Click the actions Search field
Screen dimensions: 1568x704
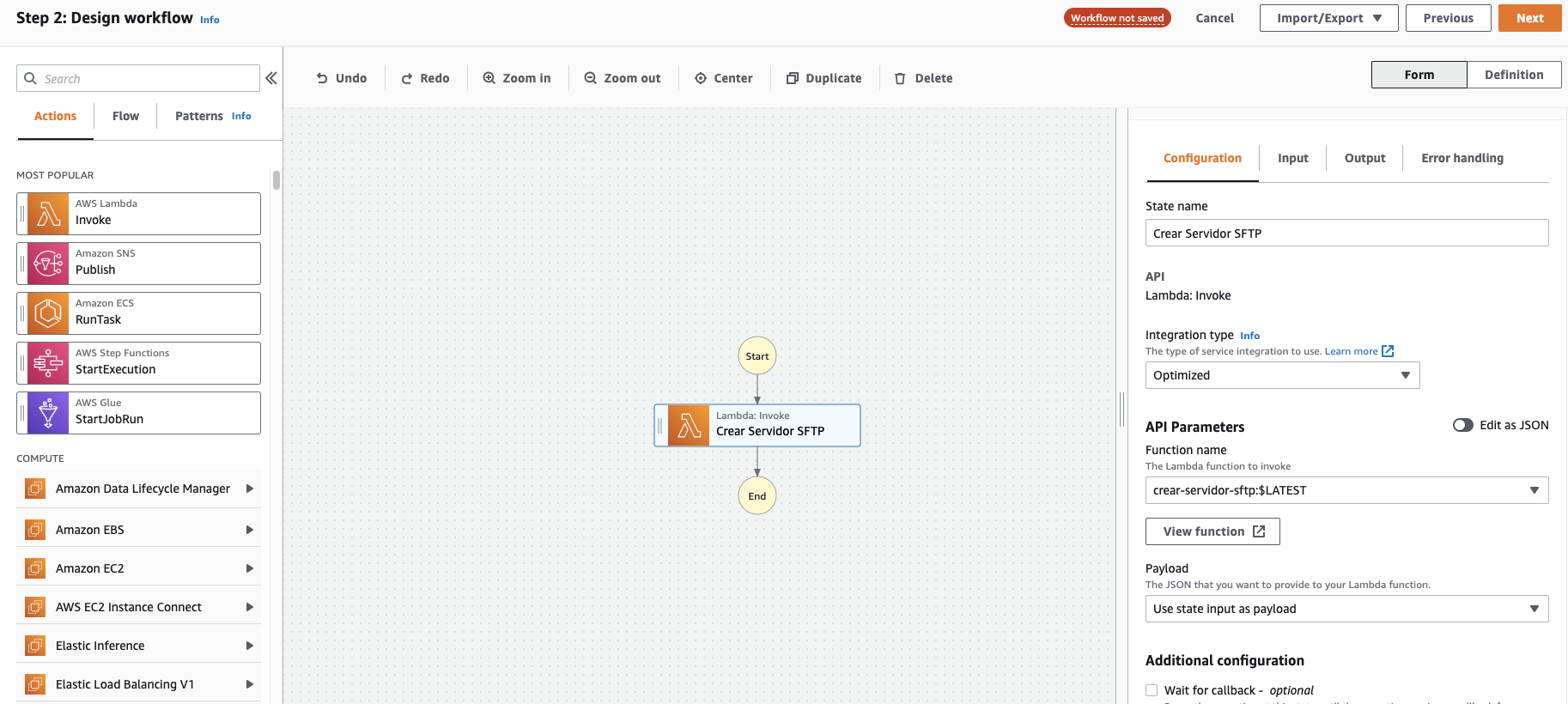click(x=138, y=78)
